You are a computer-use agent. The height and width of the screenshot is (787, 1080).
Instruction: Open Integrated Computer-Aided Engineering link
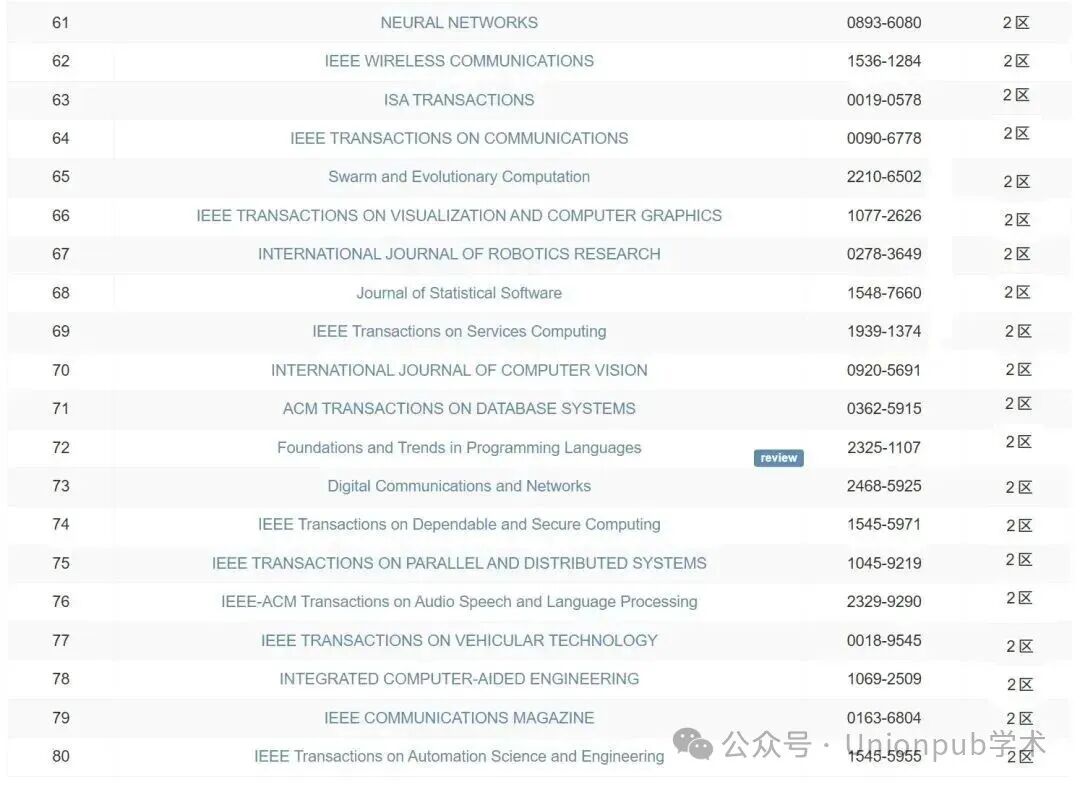tap(459, 679)
